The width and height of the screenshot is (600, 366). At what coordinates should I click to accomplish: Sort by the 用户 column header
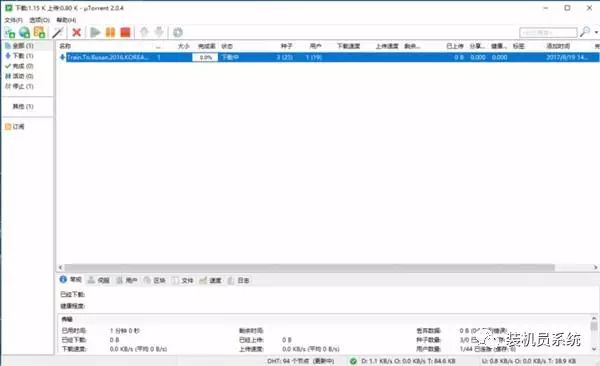315,46
